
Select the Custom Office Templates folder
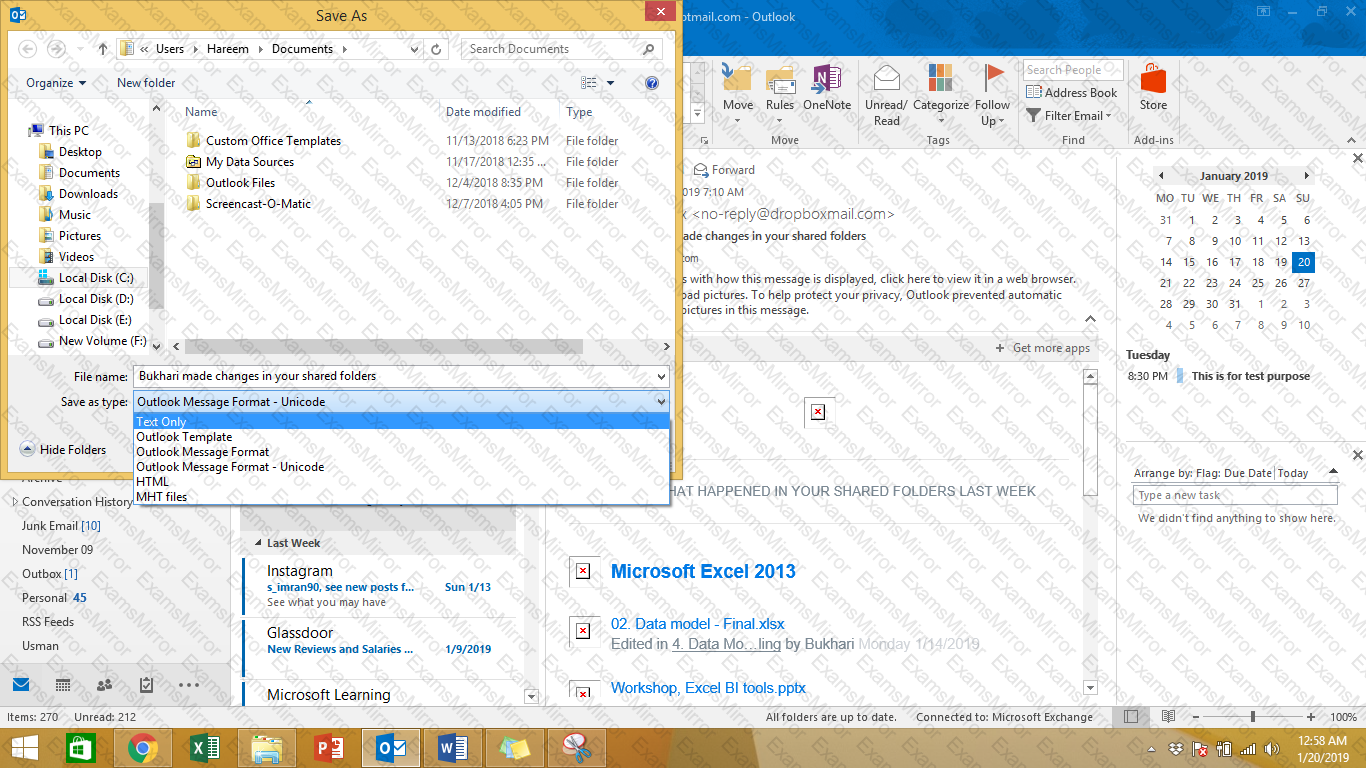coord(273,141)
